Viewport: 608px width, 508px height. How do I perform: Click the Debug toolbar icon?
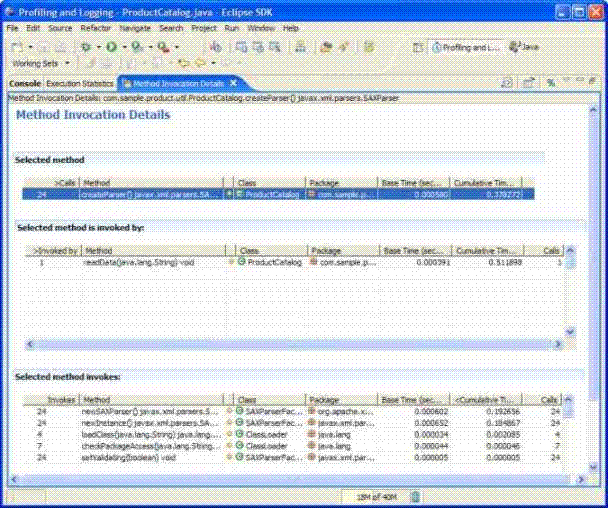point(85,46)
